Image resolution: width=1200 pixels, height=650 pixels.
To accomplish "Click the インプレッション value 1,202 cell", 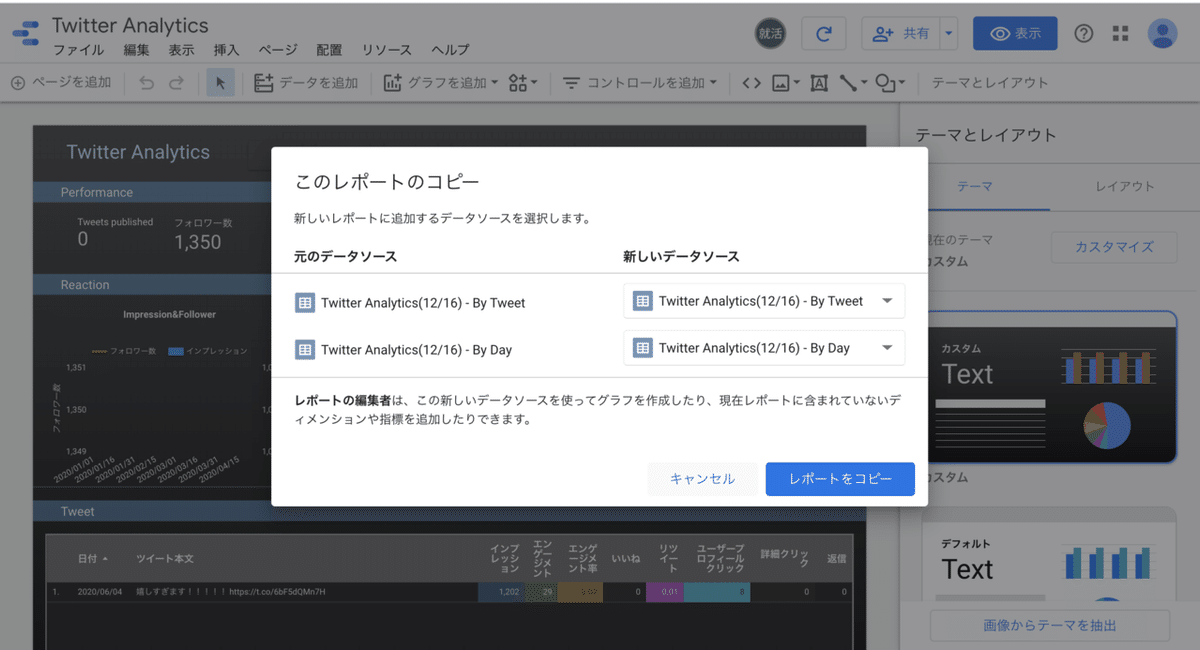I will point(503,592).
